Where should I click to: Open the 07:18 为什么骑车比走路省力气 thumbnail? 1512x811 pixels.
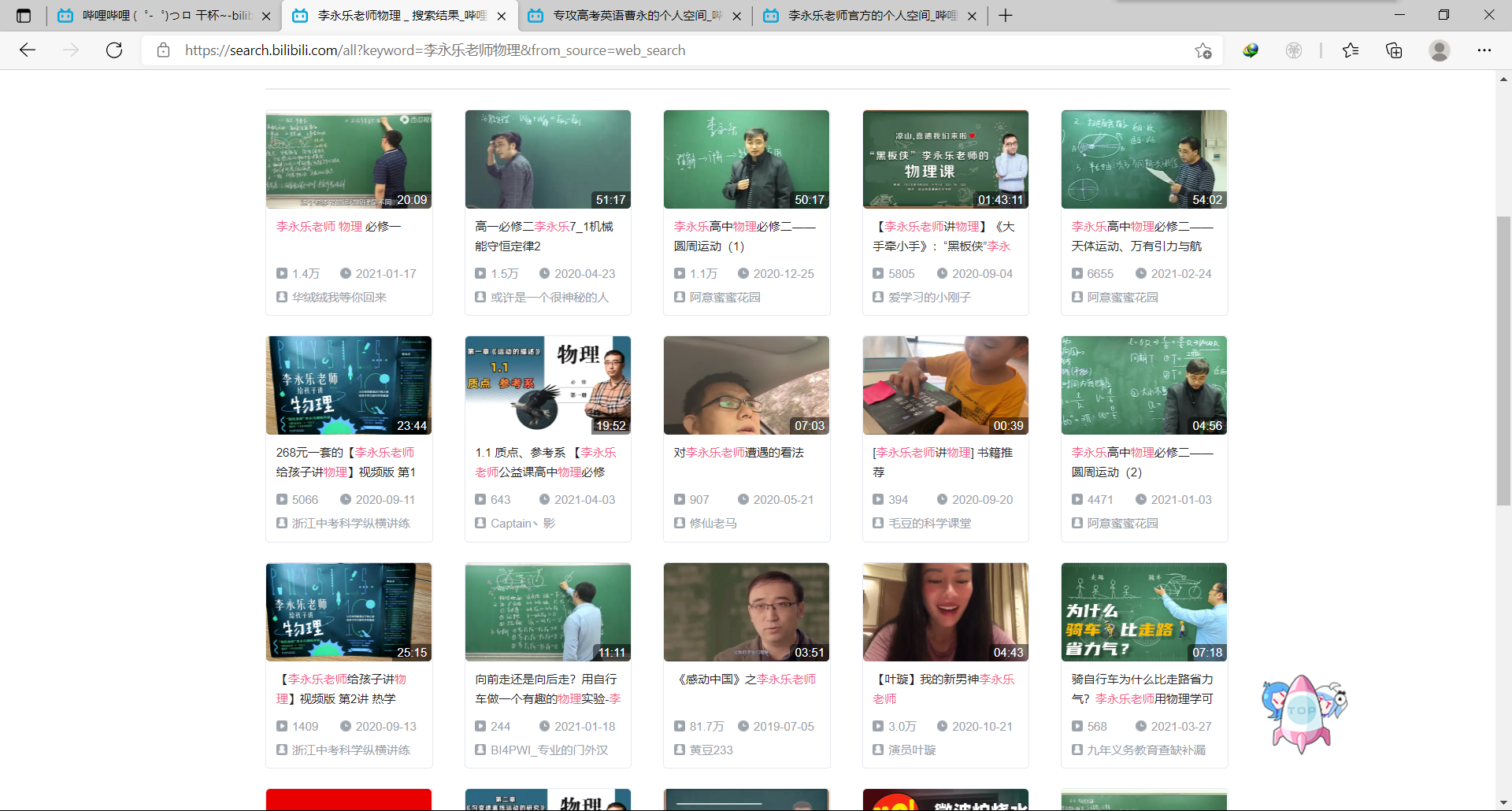1144,612
